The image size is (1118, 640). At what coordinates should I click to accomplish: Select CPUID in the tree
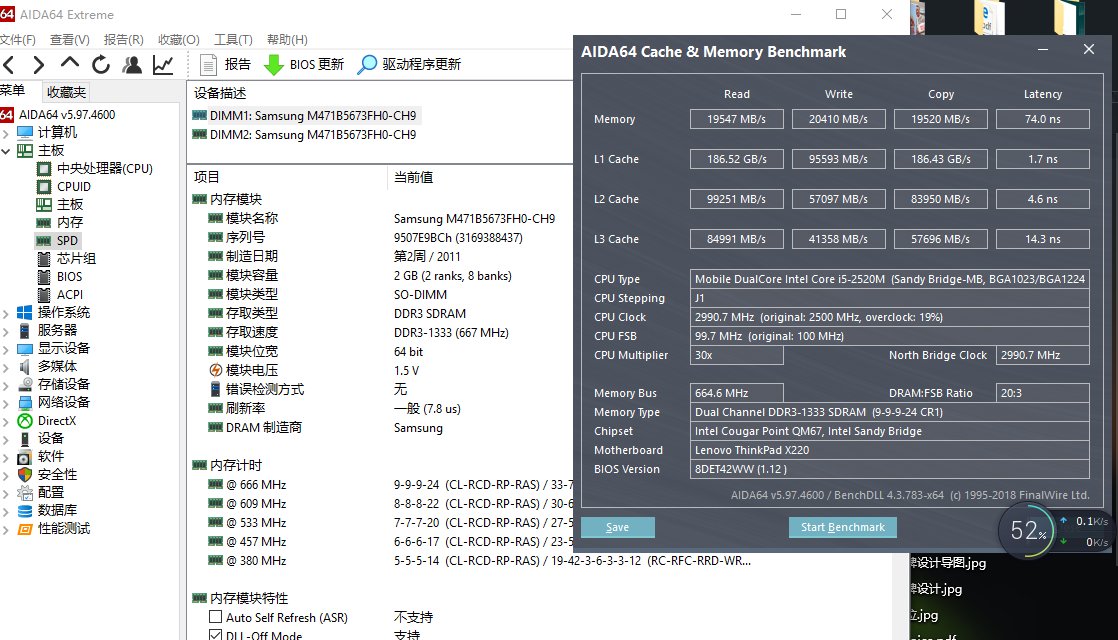tap(74, 187)
